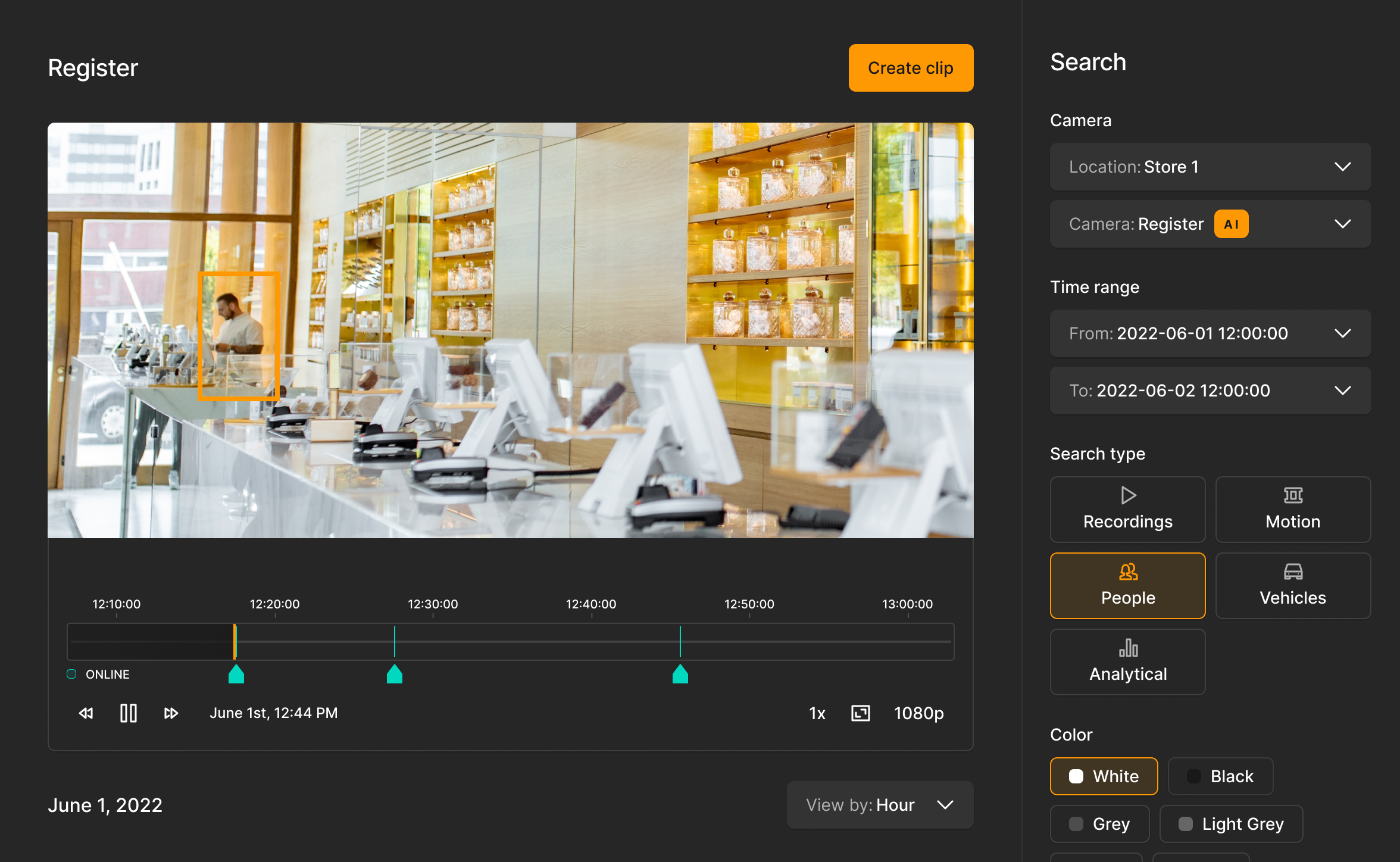Toggle the Black color filter

click(x=1221, y=776)
